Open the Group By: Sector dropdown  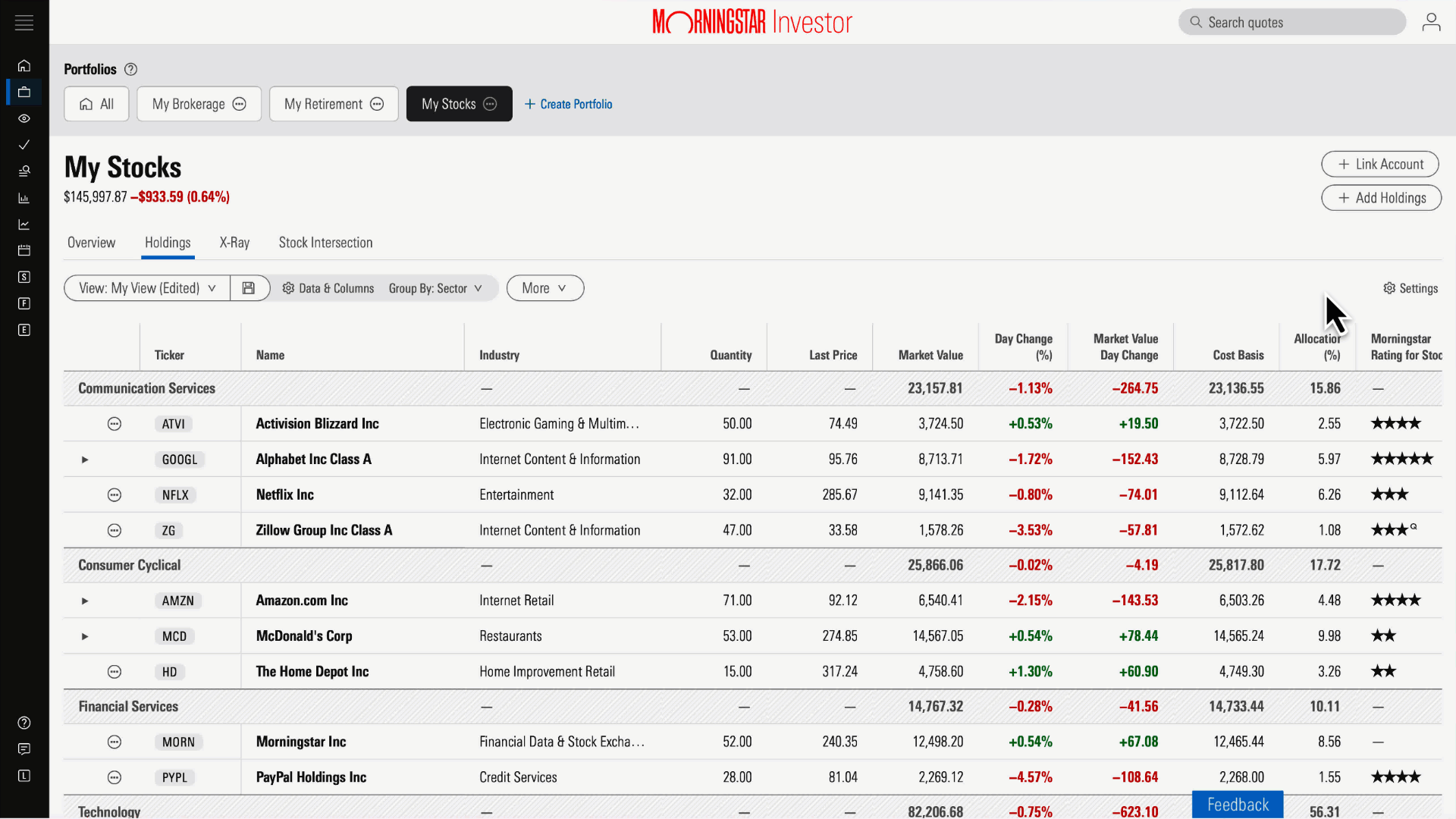tap(435, 288)
